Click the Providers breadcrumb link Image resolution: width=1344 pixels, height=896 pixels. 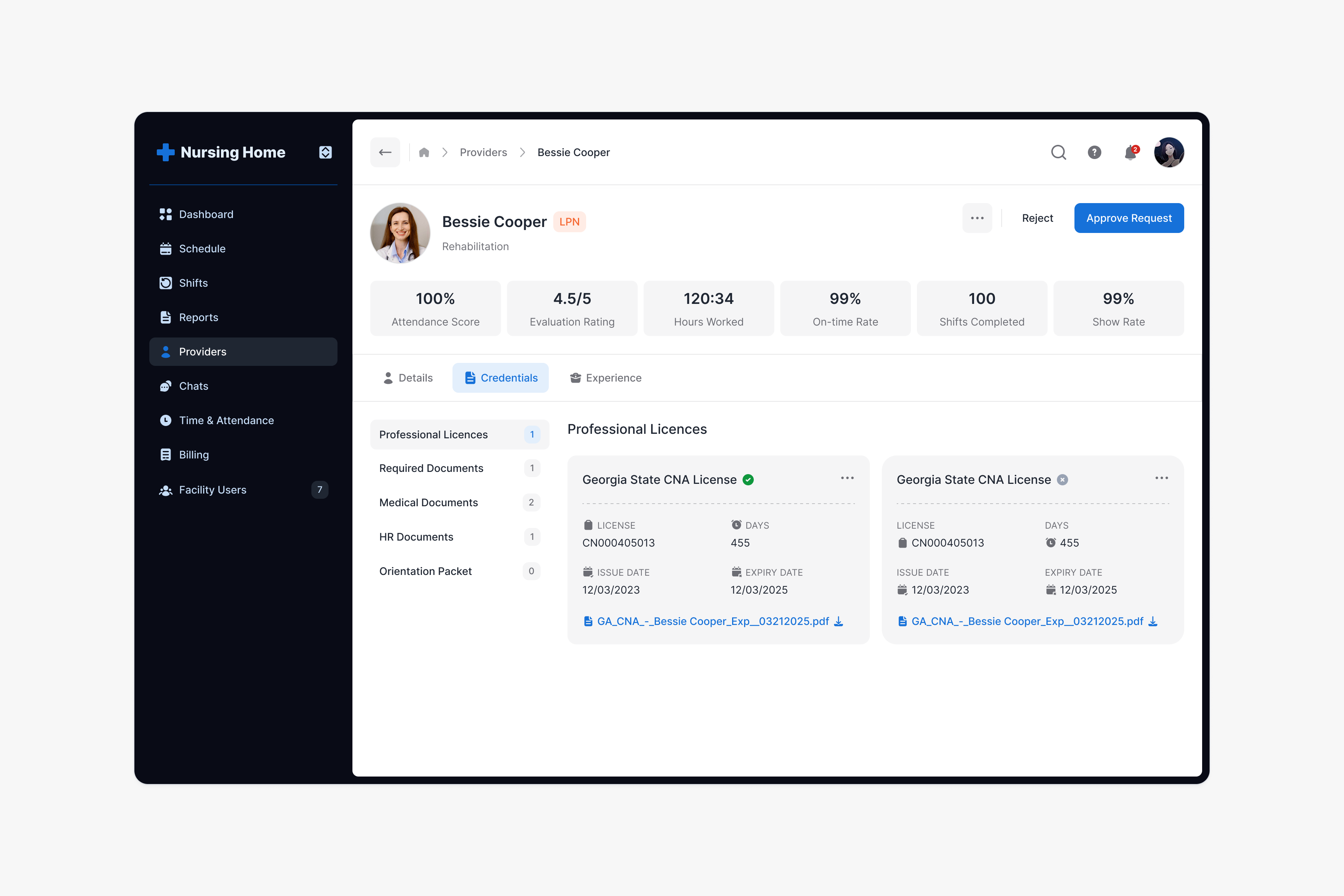pos(483,153)
